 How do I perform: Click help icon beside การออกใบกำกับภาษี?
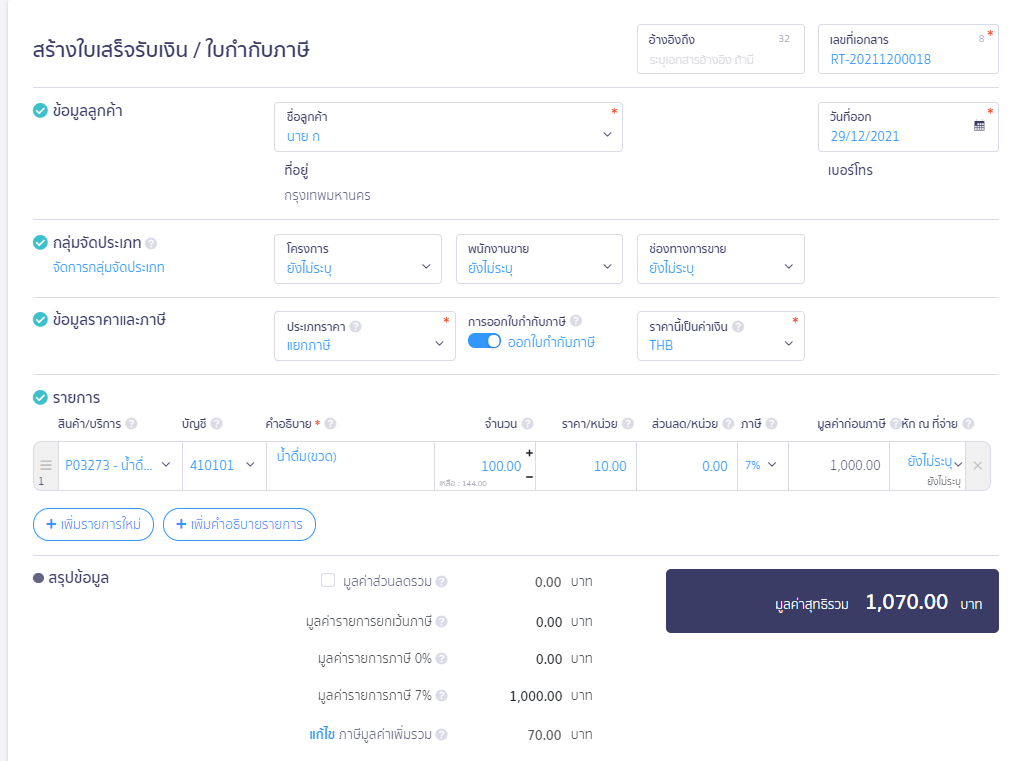[x=576, y=321]
